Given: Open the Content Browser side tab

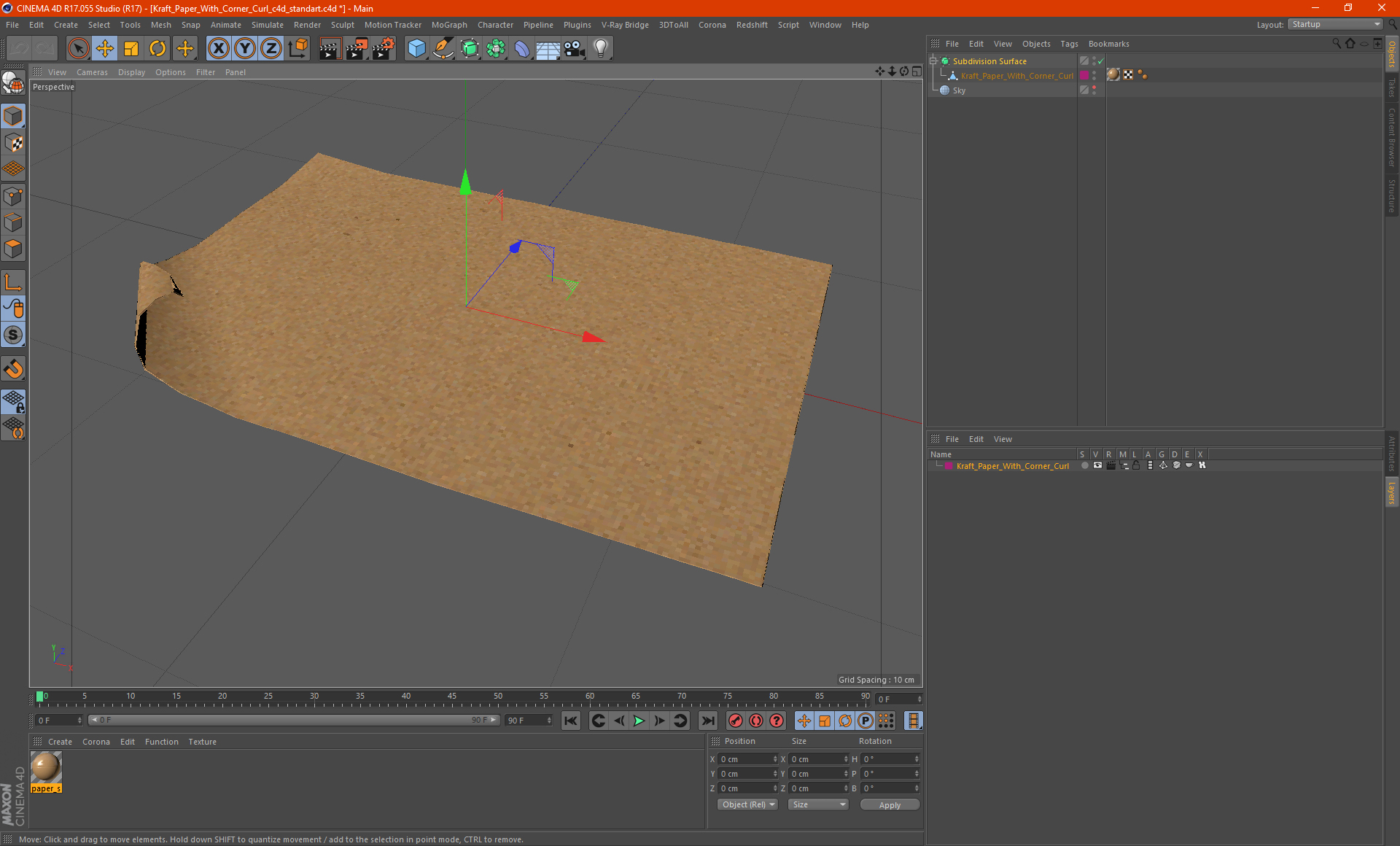Looking at the screenshot, I should tap(1392, 137).
